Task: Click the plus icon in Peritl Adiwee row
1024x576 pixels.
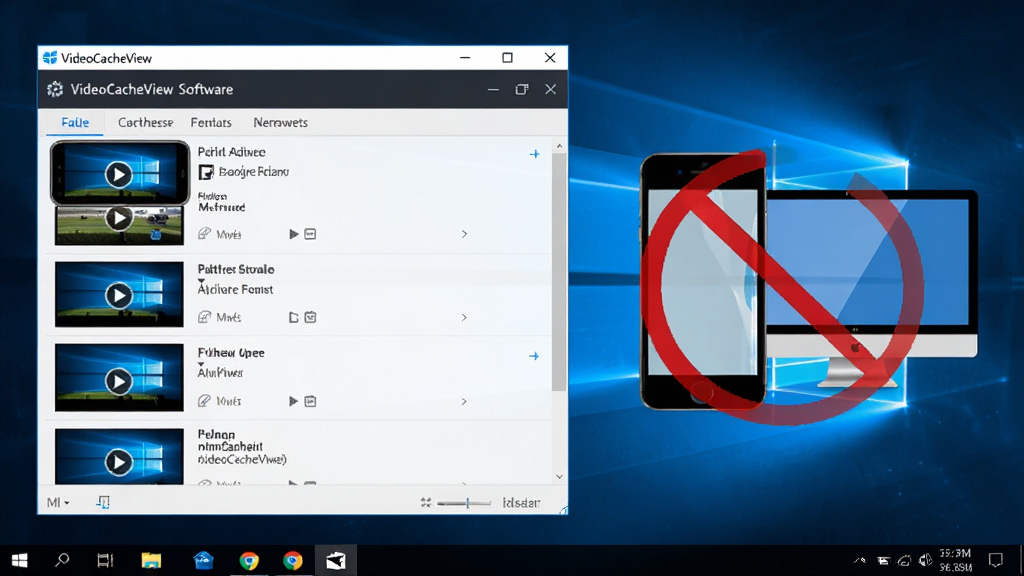Action: pos(534,154)
